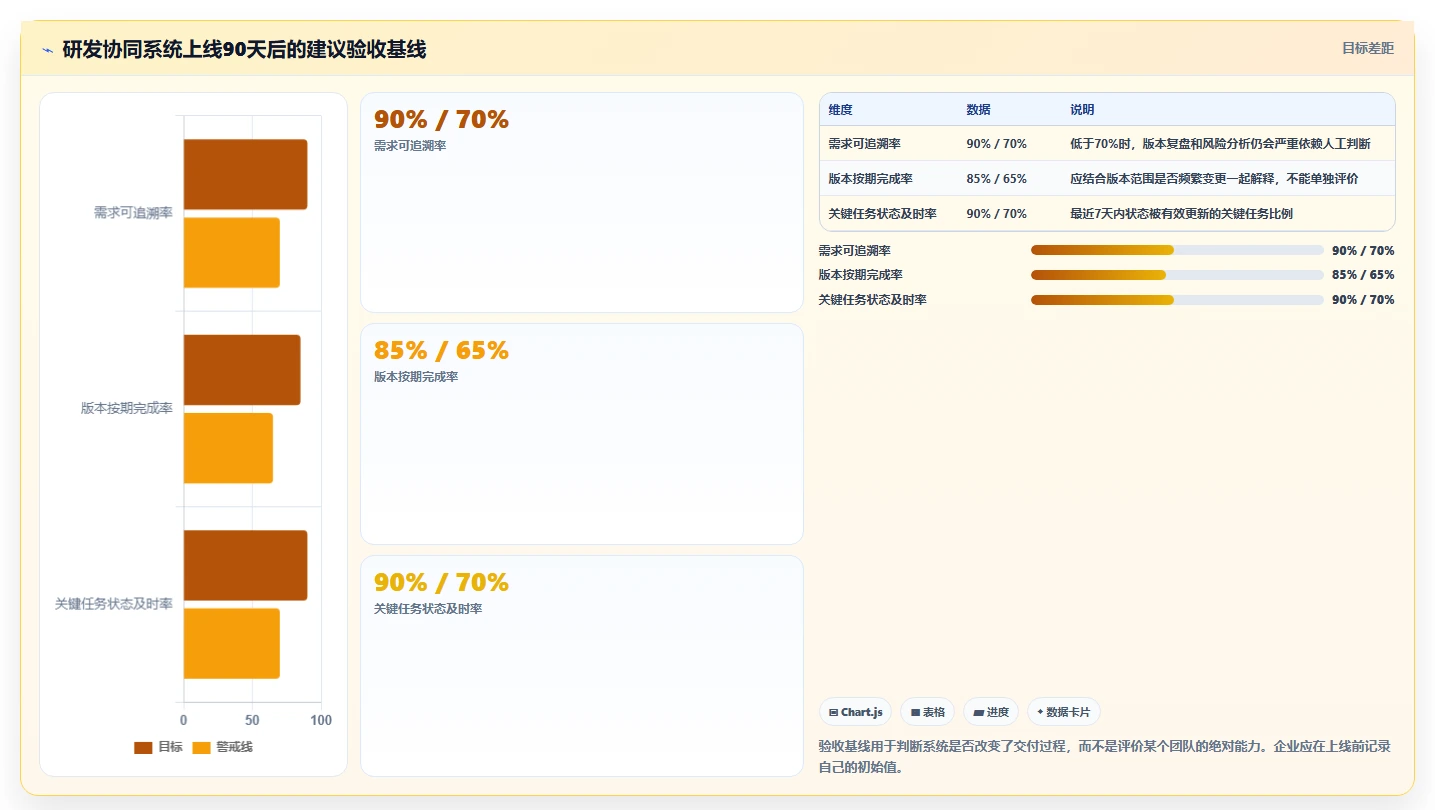Click the x-axis value 100
This screenshot has width=1435, height=810.
click(321, 720)
